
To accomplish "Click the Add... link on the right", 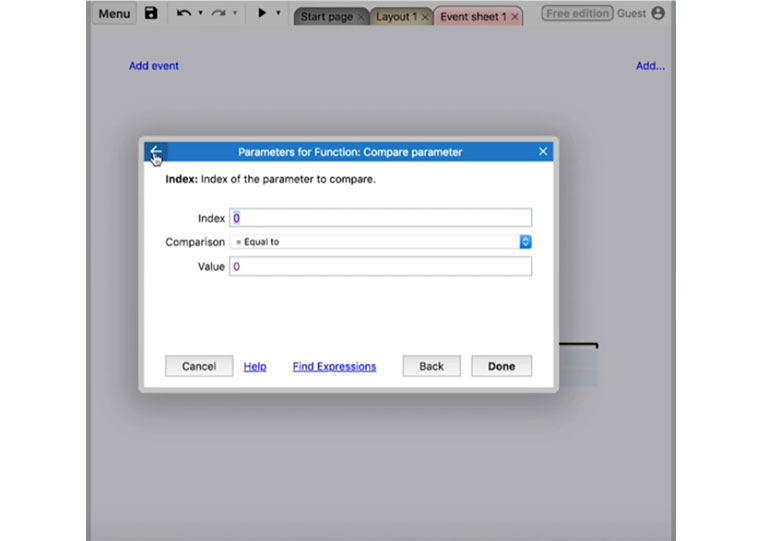I will click(650, 66).
